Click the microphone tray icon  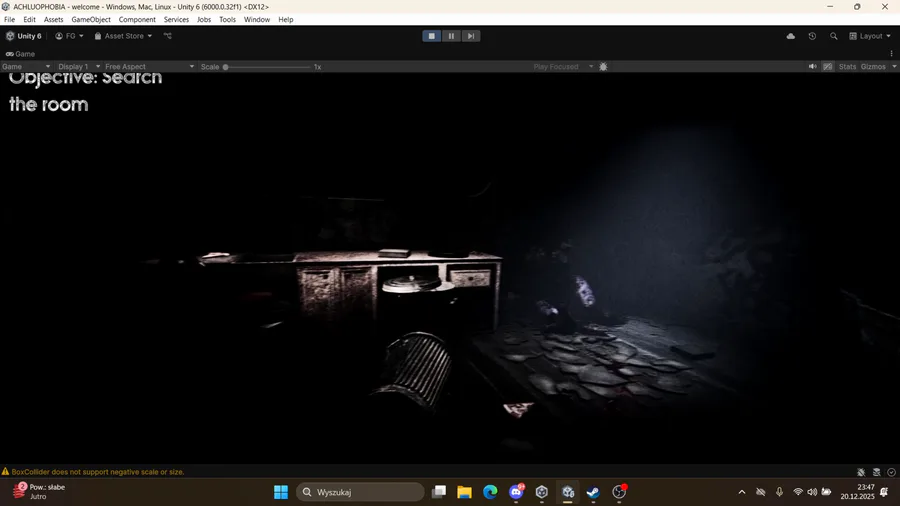(x=779, y=492)
